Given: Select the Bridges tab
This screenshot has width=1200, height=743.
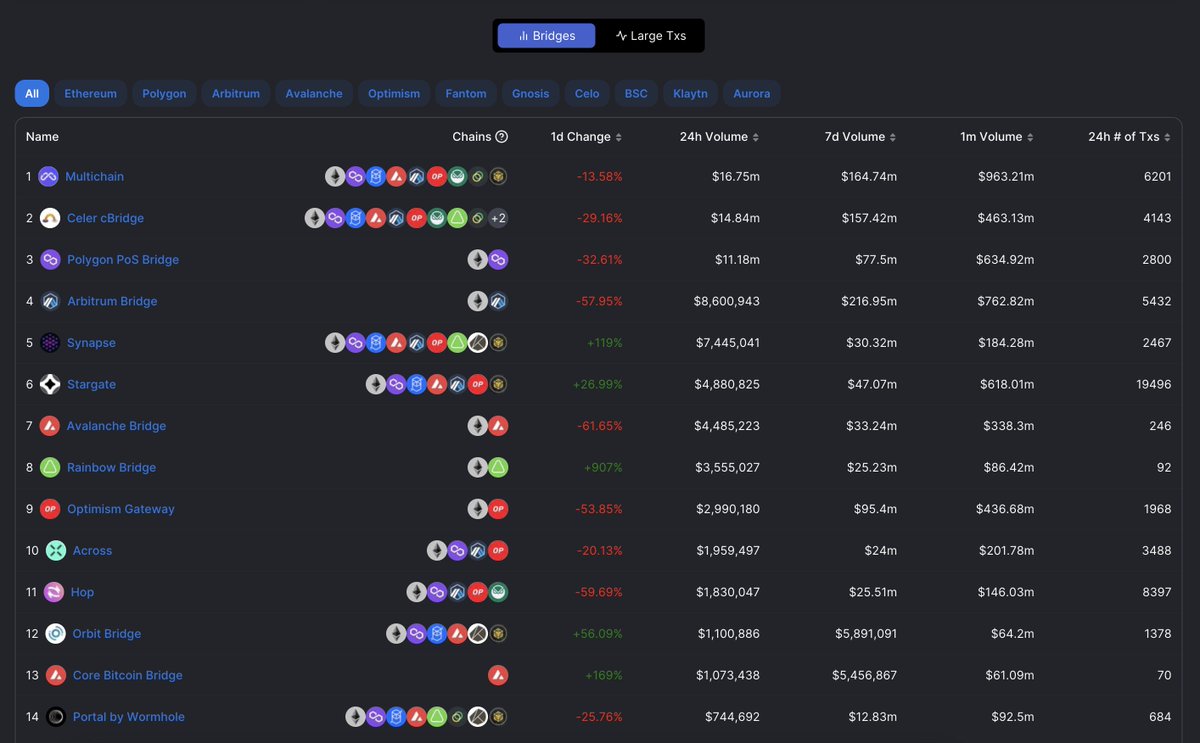Looking at the screenshot, I should [x=545, y=35].
